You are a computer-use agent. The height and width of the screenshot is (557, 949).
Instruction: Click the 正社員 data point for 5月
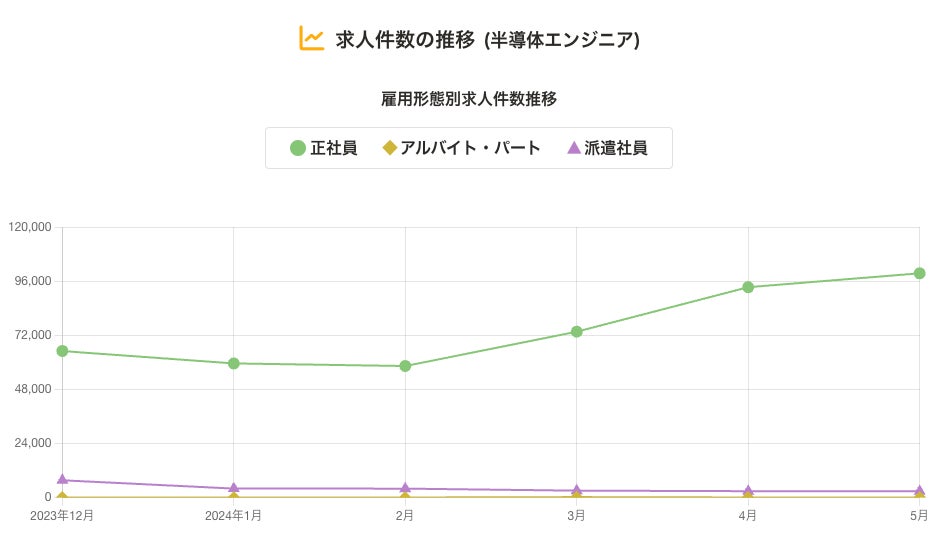click(919, 273)
